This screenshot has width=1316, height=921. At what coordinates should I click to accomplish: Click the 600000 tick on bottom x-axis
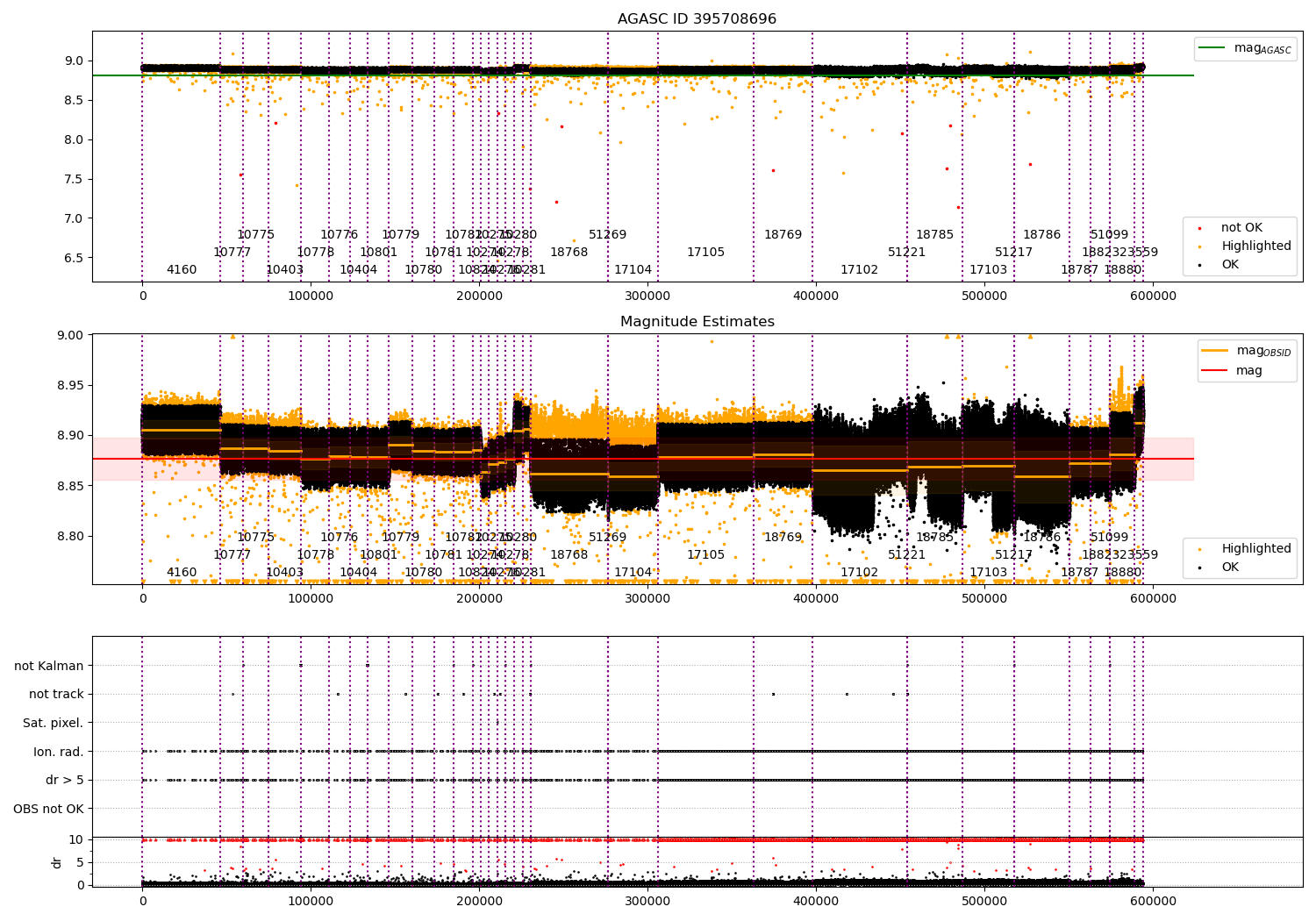tap(1153, 901)
